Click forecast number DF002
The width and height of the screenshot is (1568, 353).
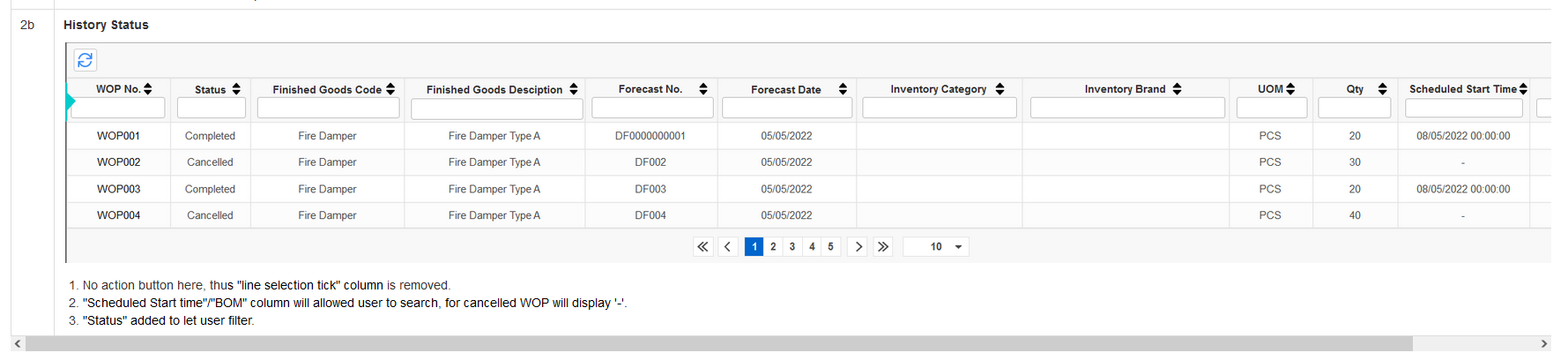click(x=650, y=162)
